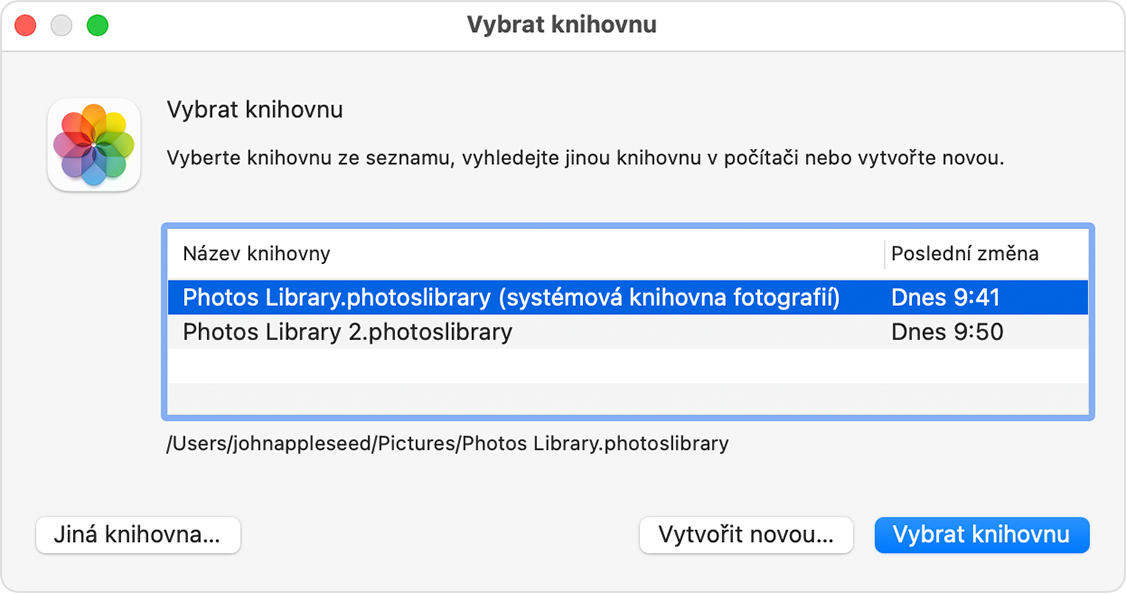The height and width of the screenshot is (594, 1126).
Task: Click the bold heading beside the Photos icon
Action: (x=254, y=110)
